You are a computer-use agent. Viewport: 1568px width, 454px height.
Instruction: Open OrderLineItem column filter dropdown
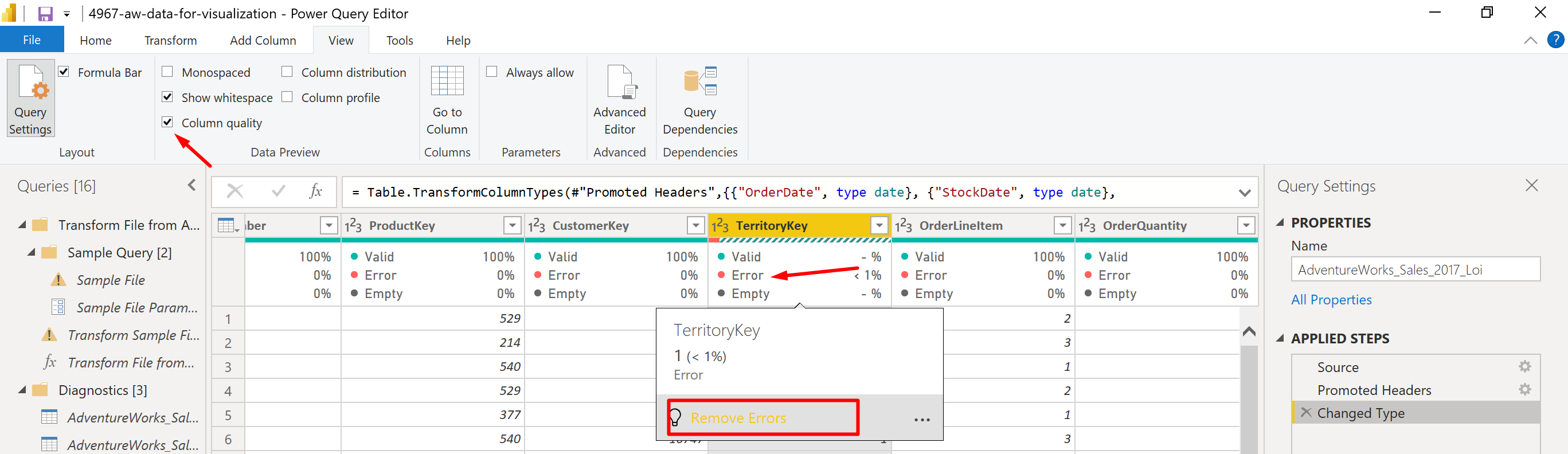click(x=1063, y=226)
